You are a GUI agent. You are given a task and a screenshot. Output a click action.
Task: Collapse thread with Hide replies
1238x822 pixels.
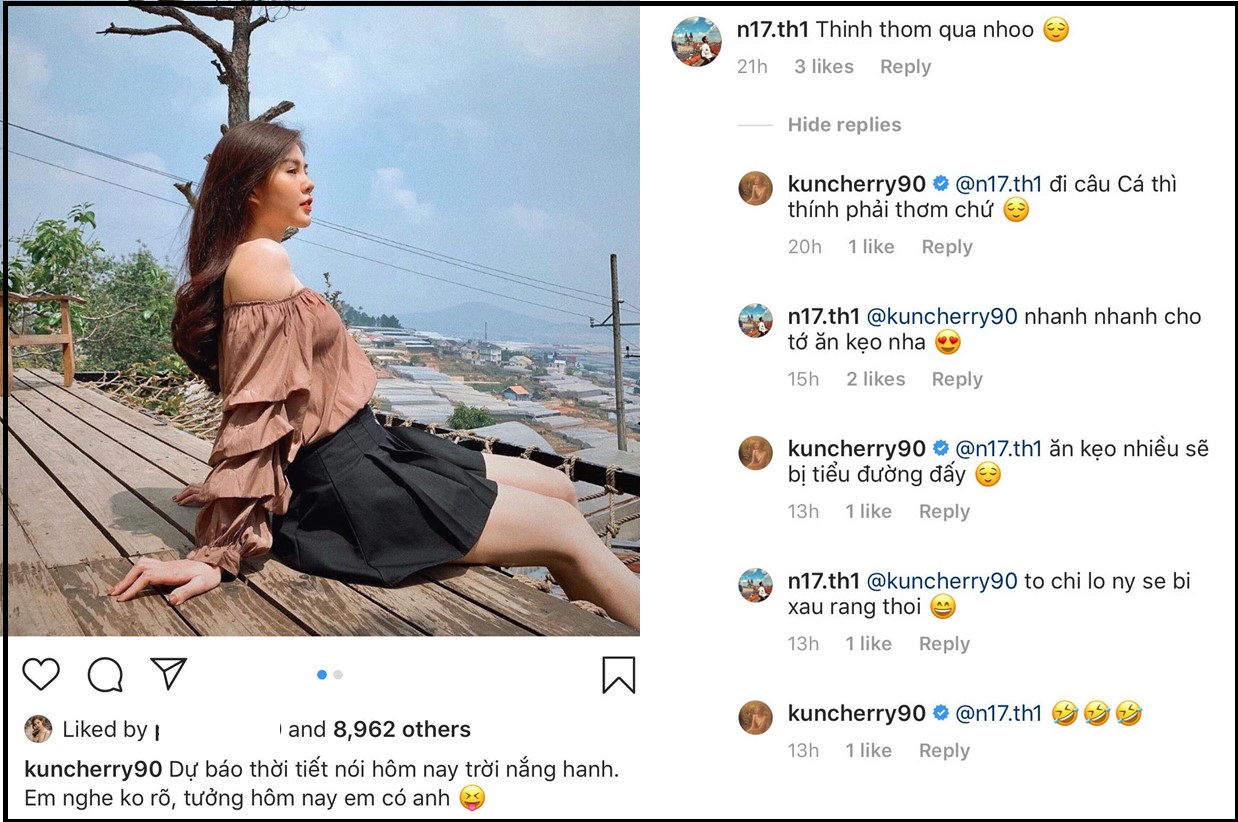pos(844,125)
